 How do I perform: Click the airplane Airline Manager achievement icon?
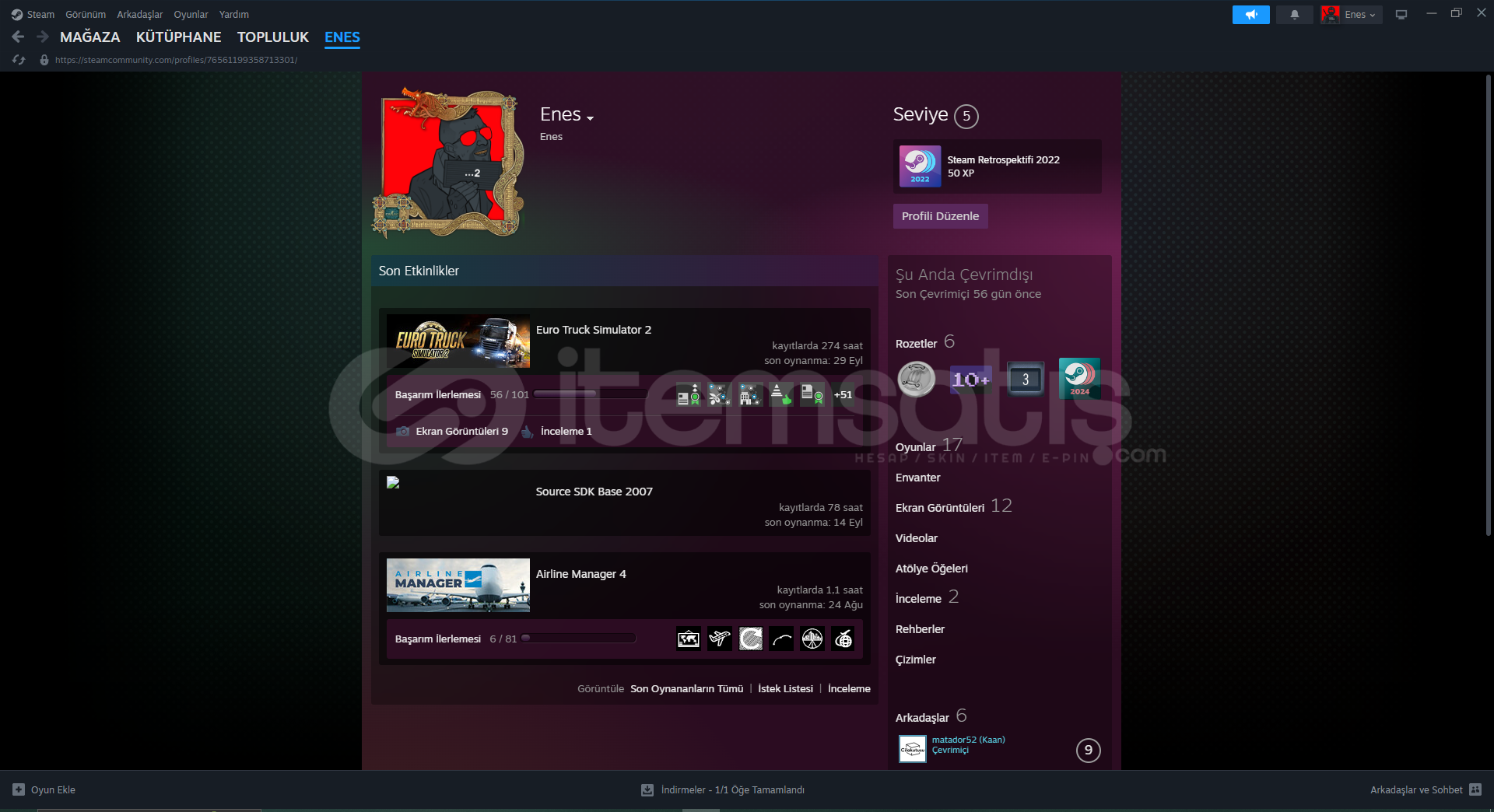pyautogui.click(x=720, y=639)
